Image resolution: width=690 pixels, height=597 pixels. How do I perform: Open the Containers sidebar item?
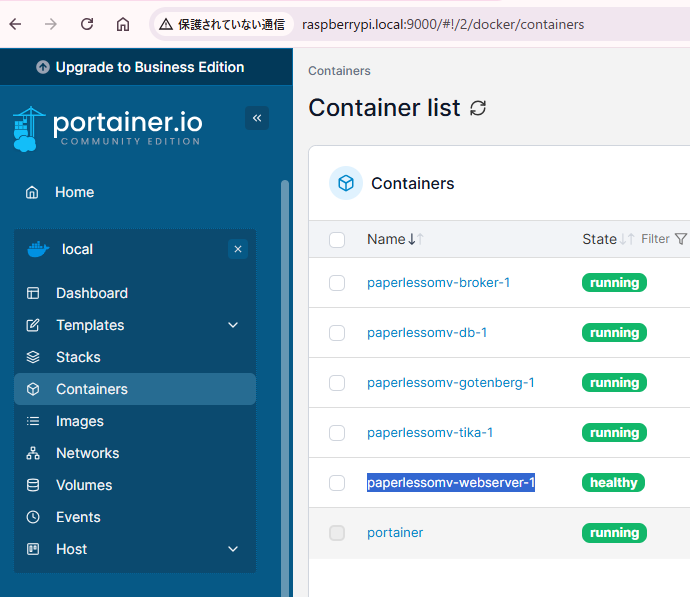tap(135, 389)
